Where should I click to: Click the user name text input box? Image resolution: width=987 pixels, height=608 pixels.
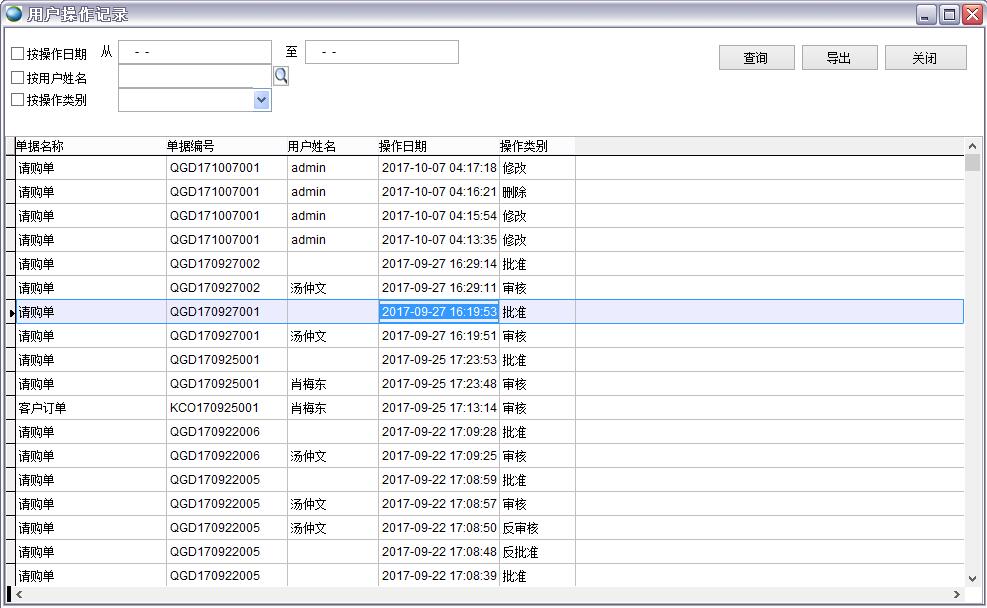tap(190, 75)
